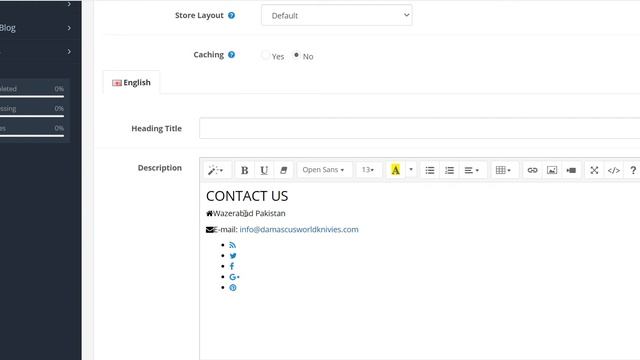Open the color picker dropdown arrow

(x=411, y=170)
